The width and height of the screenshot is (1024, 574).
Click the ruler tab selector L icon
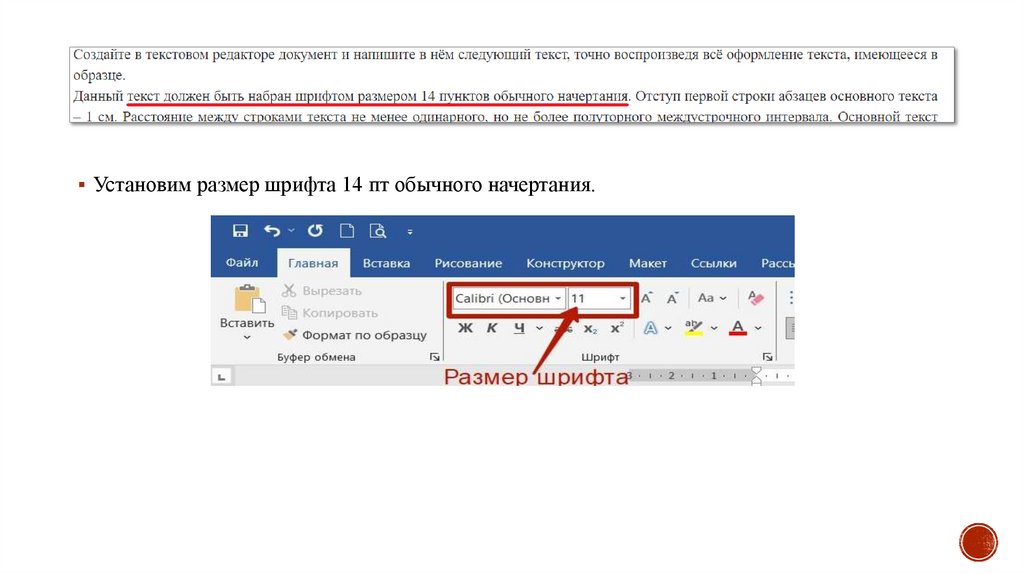click(222, 376)
